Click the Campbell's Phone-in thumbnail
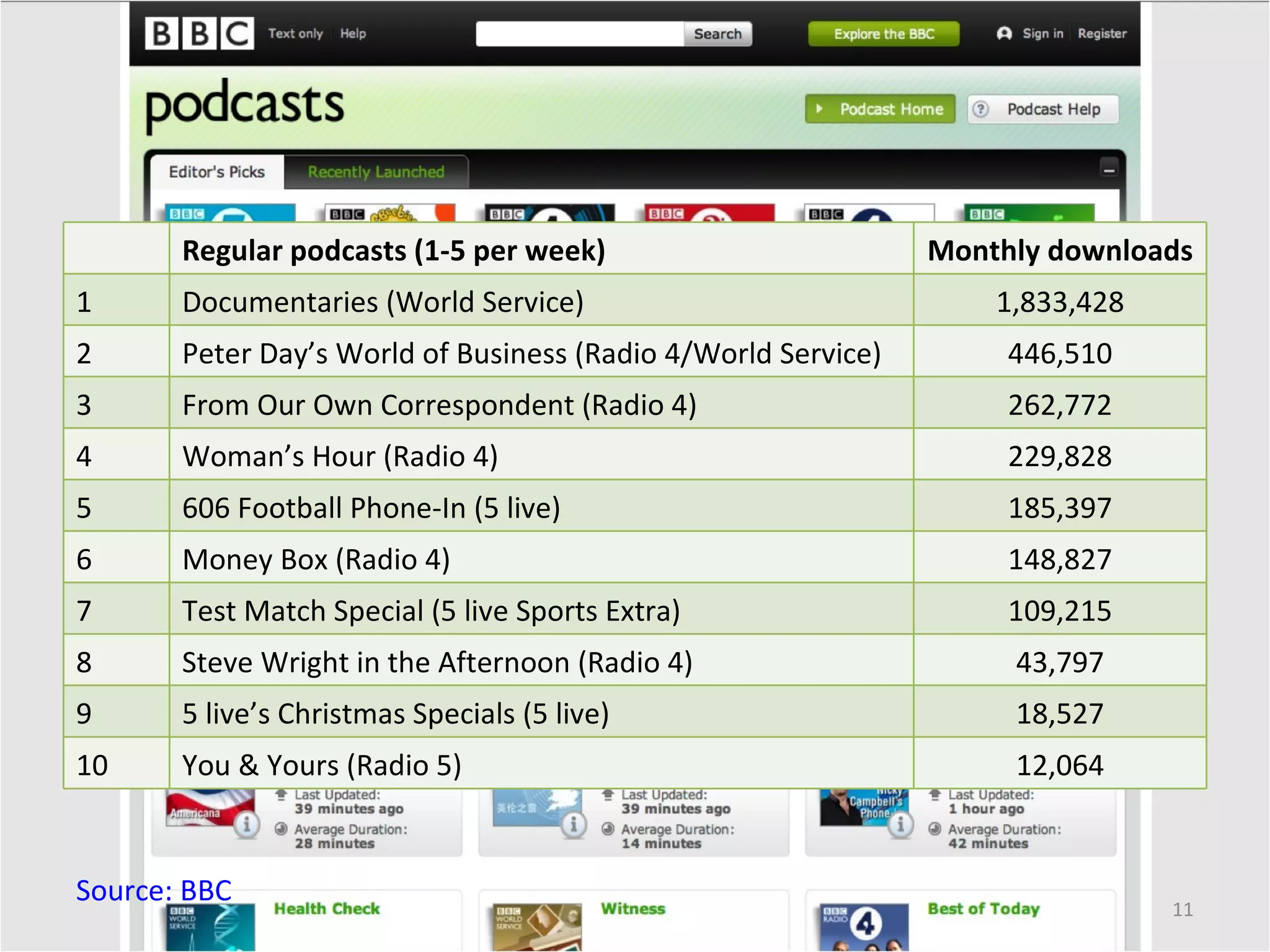 point(864,808)
